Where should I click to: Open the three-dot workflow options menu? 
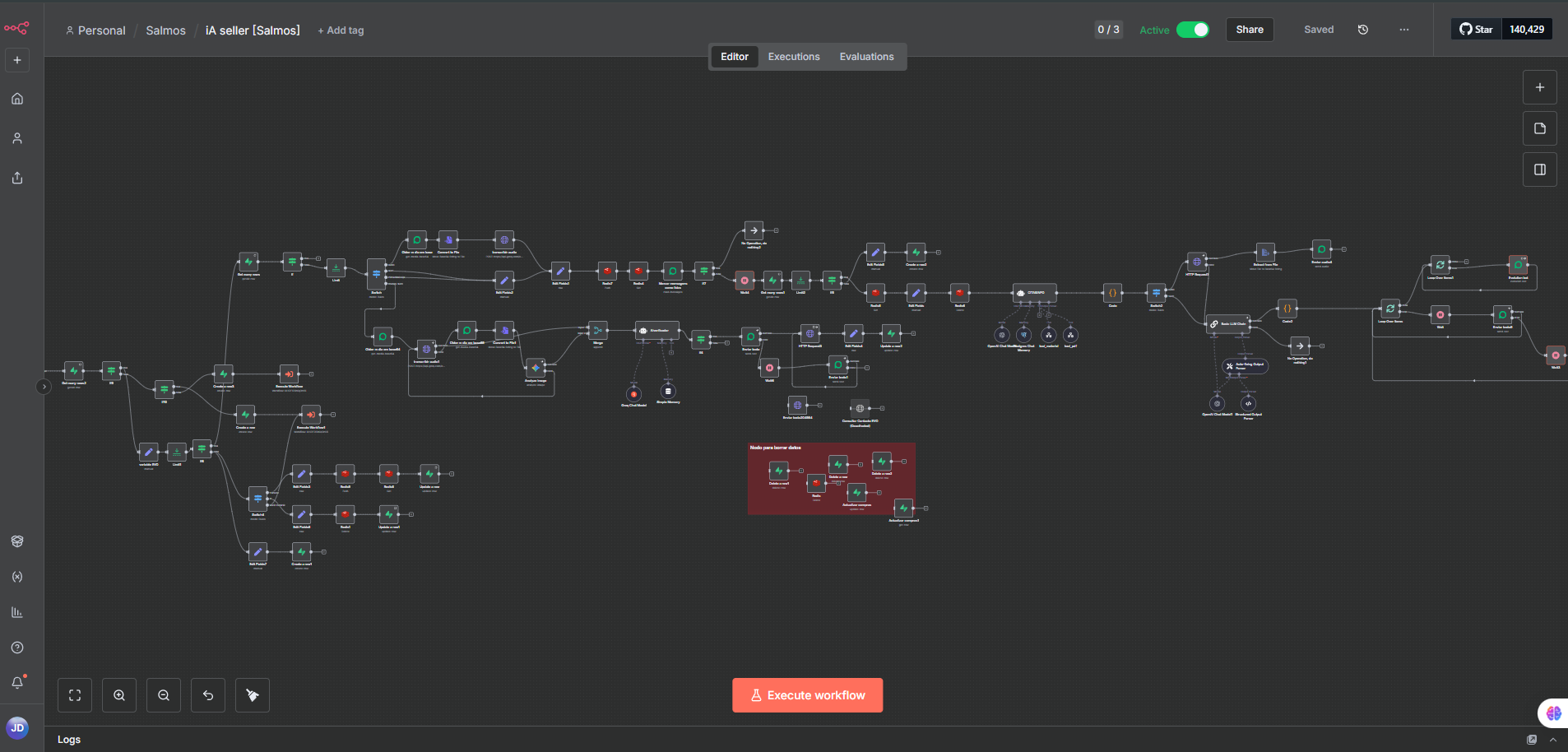click(x=1403, y=30)
